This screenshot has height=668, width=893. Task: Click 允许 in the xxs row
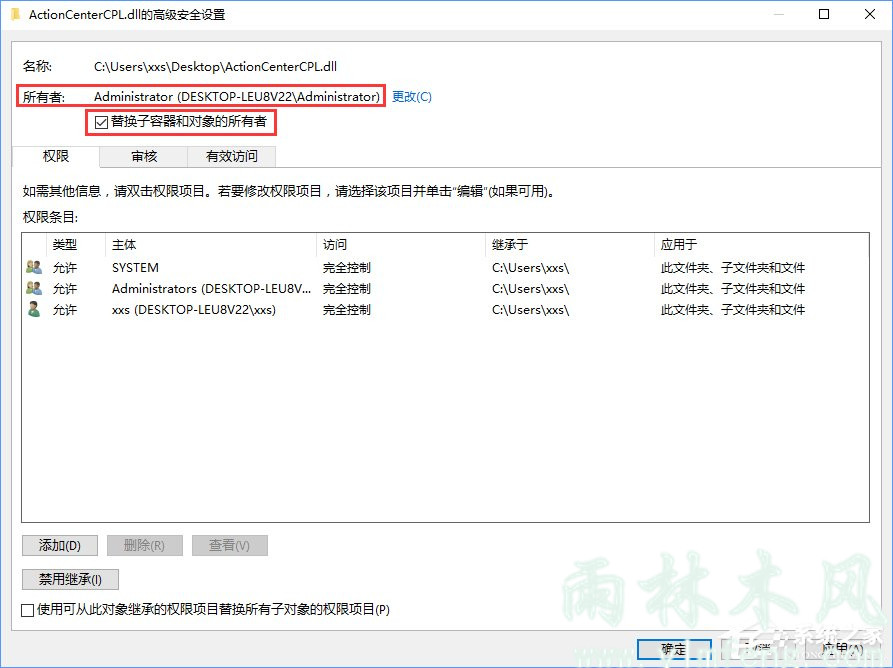coord(65,310)
